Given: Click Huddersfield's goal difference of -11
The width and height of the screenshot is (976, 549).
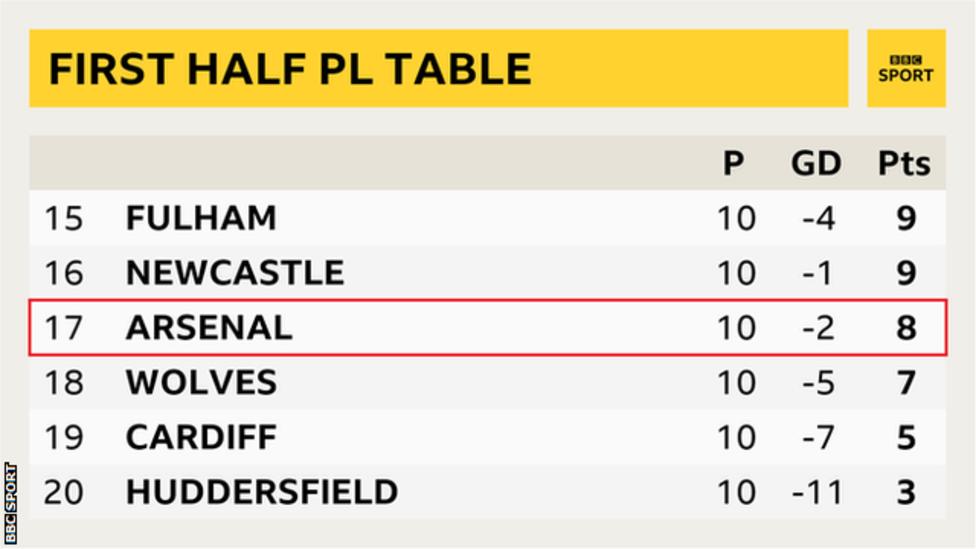Looking at the screenshot, I should point(817,492).
